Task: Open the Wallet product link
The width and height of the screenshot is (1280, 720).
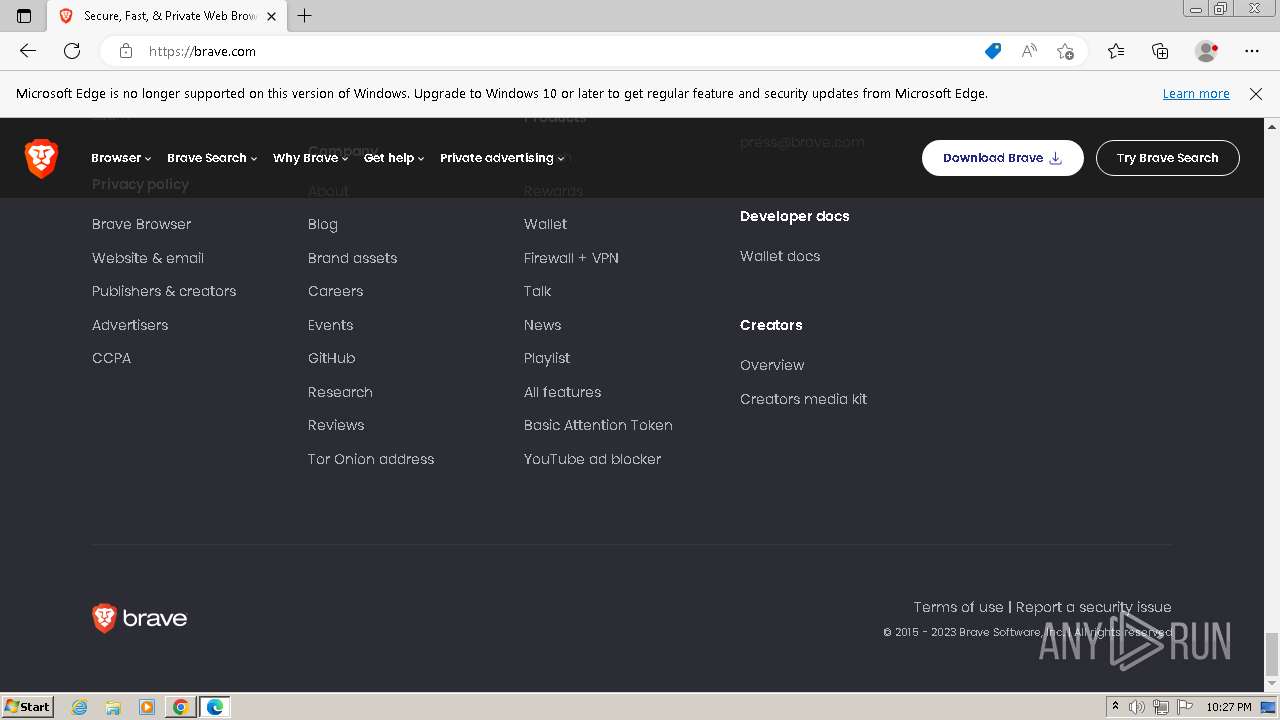Action: coord(545,224)
